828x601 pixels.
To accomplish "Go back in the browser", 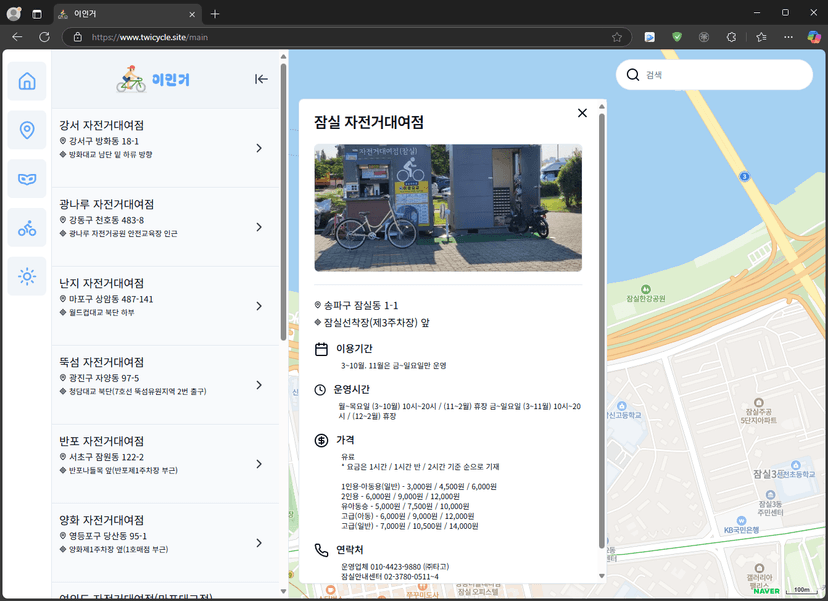I will pos(17,37).
